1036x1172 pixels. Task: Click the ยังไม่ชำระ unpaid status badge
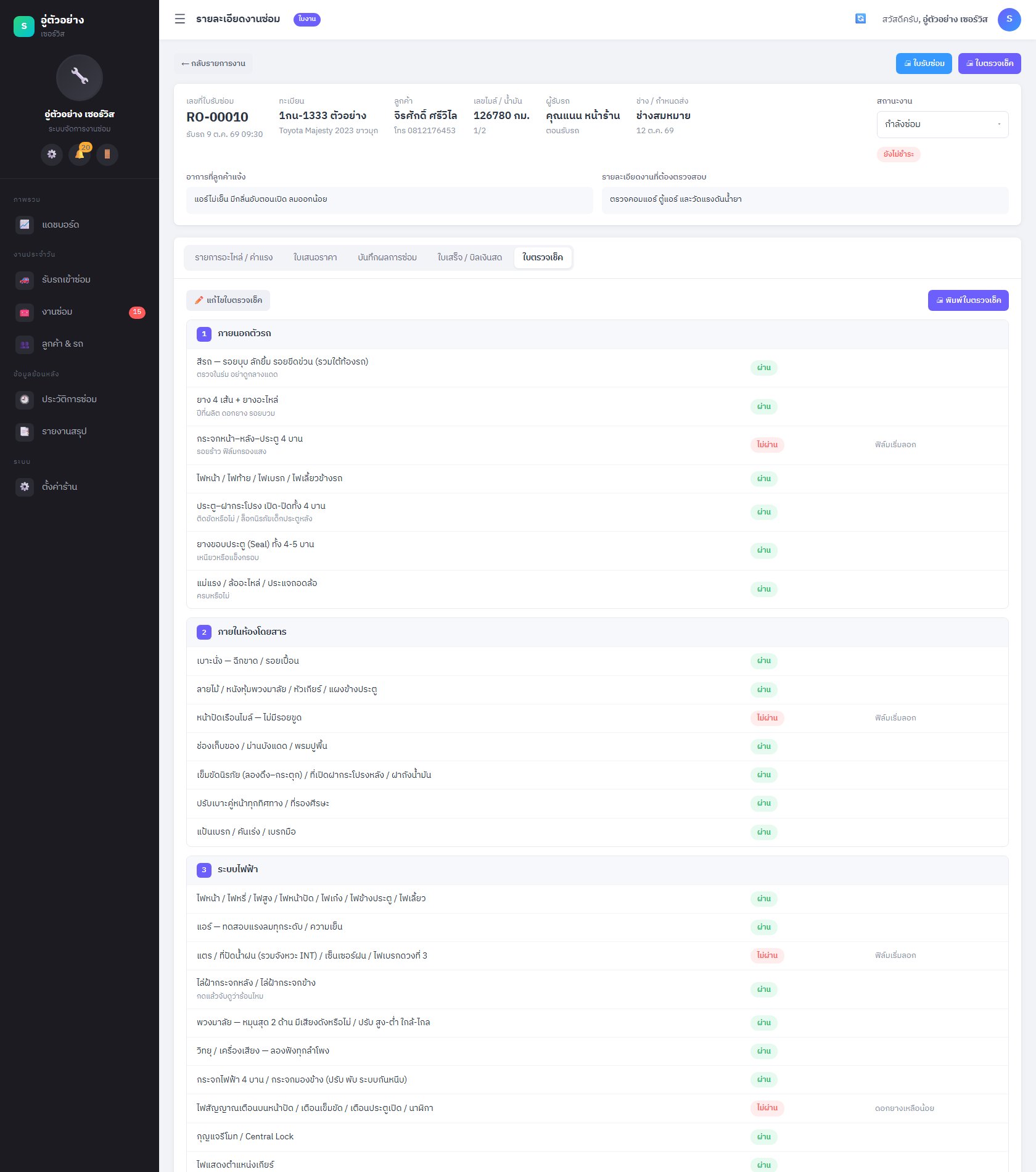pyautogui.click(x=898, y=154)
